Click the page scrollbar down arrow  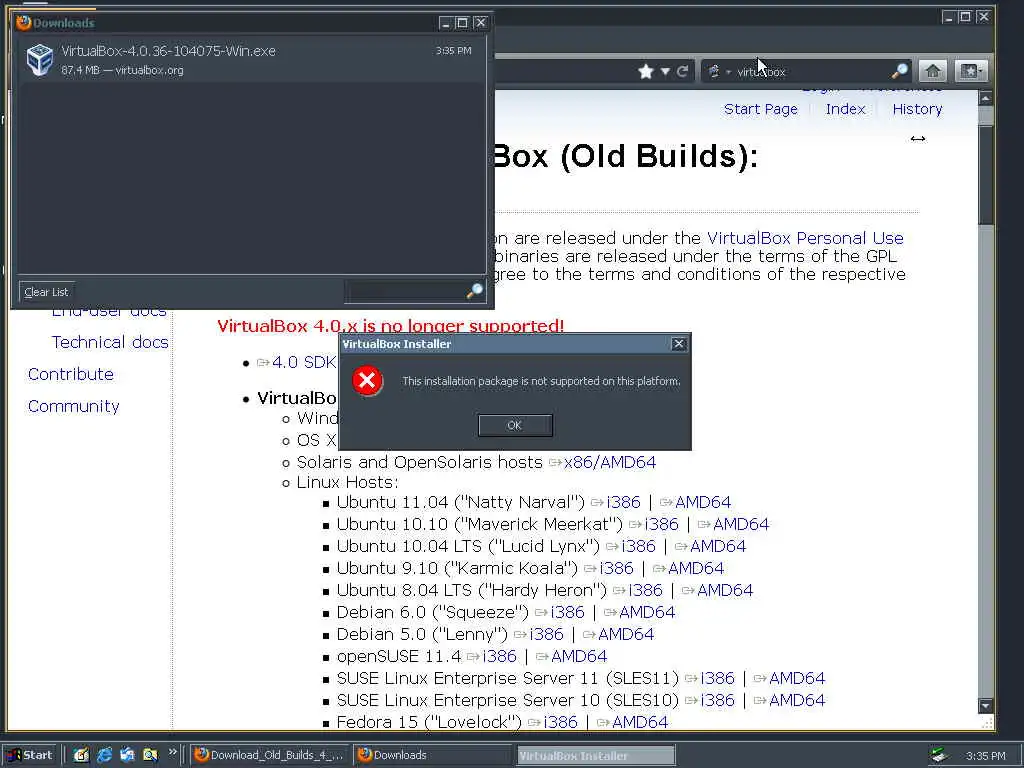pyautogui.click(x=985, y=706)
